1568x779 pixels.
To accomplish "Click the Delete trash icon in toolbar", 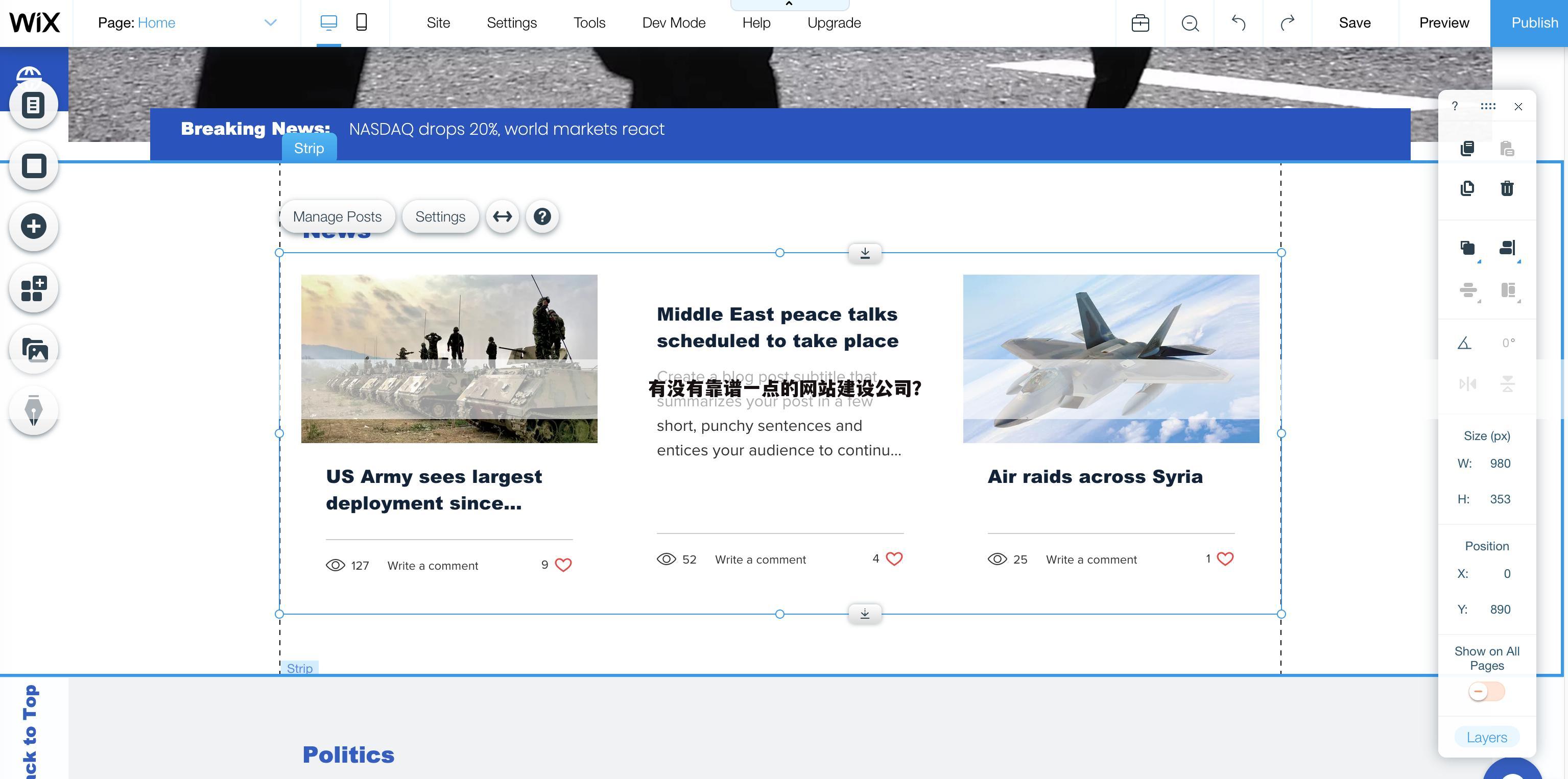I will [1507, 188].
